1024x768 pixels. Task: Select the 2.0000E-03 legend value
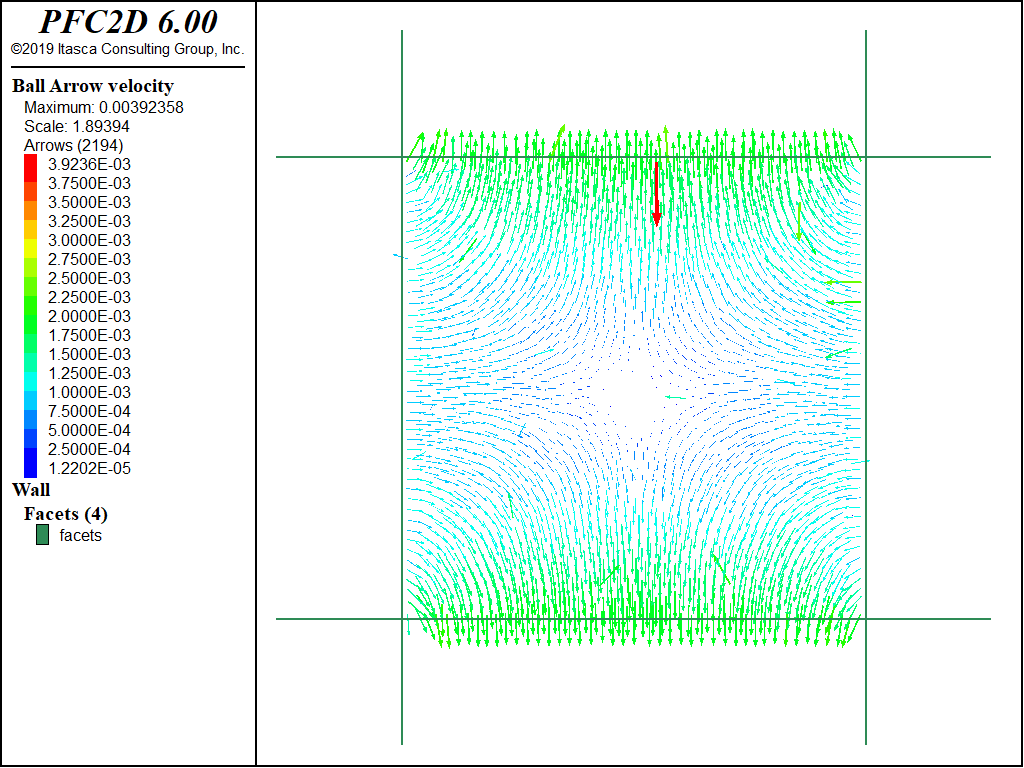(x=89, y=316)
